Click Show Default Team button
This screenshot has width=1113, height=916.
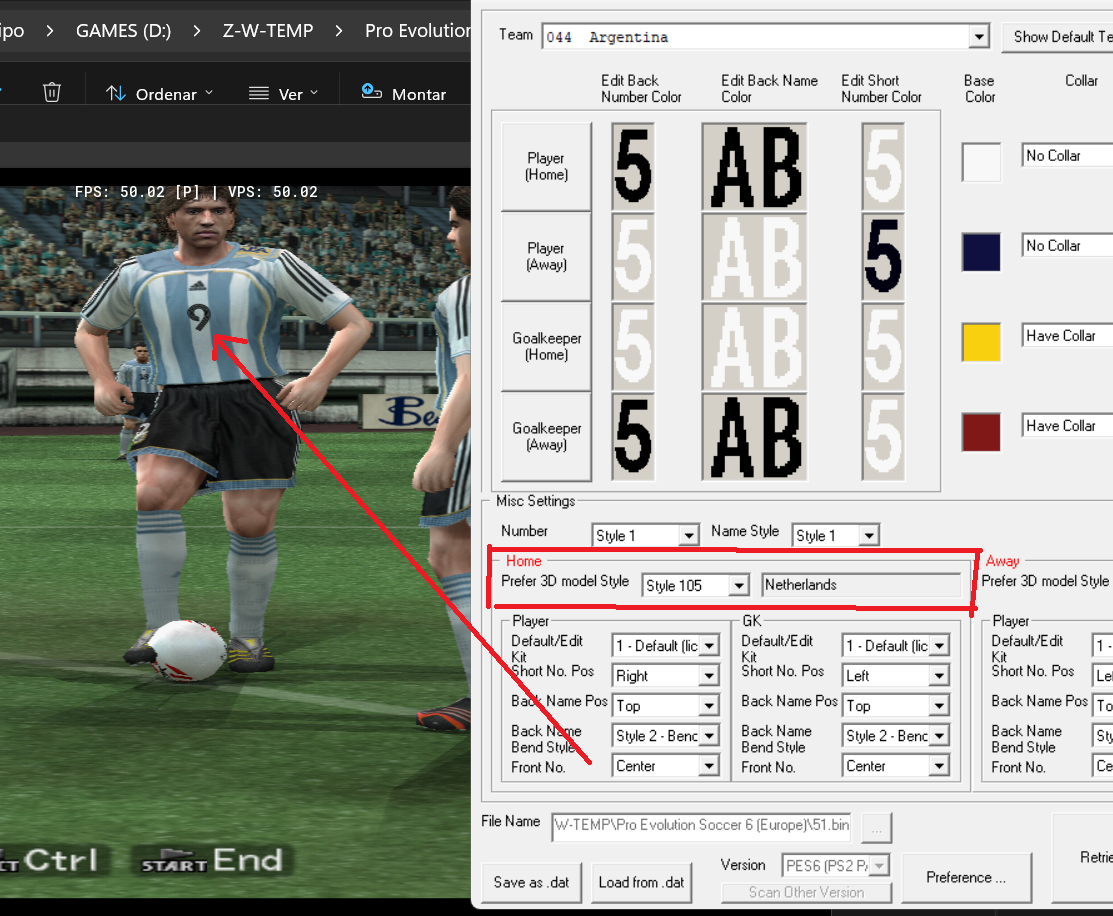(x=1058, y=37)
